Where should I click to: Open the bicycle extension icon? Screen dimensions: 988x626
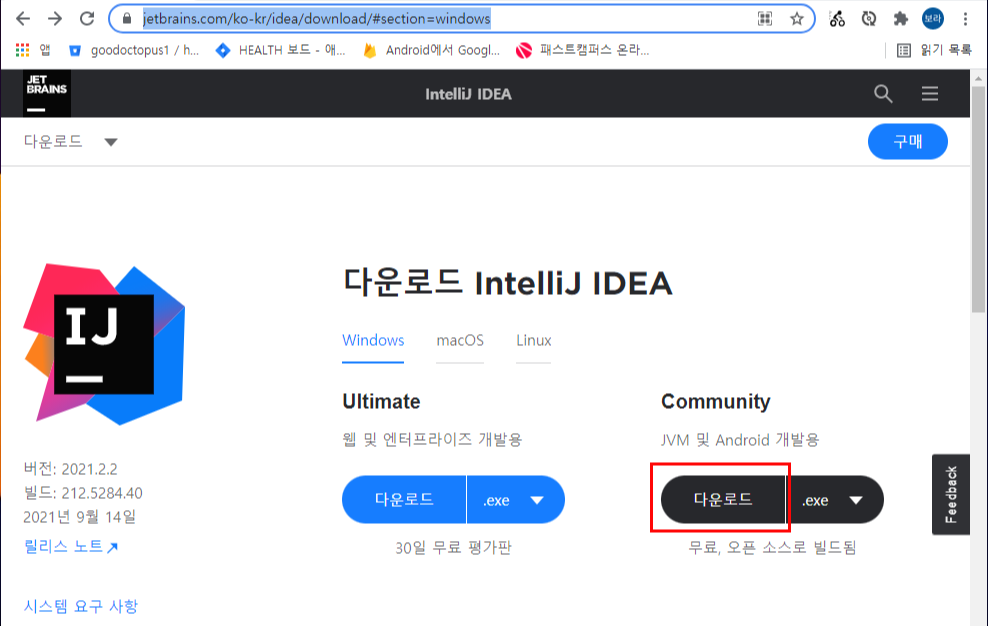837,19
